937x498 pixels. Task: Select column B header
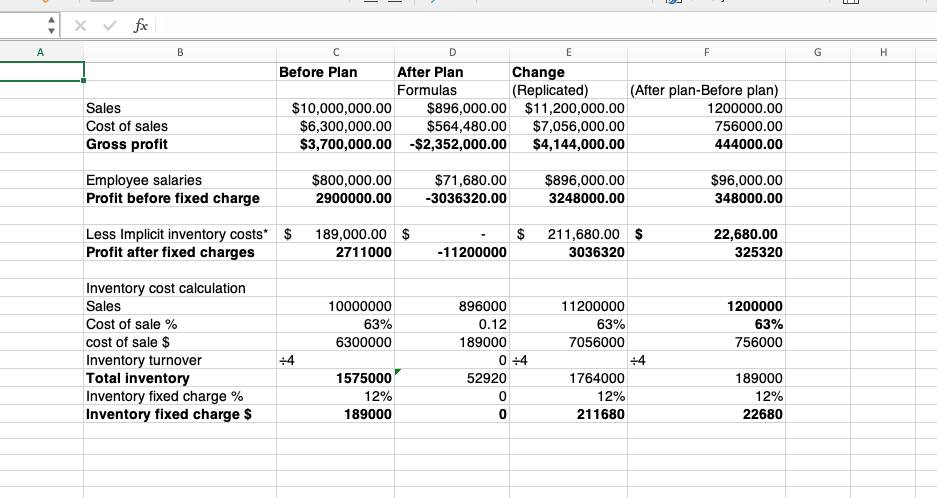click(180, 52)
